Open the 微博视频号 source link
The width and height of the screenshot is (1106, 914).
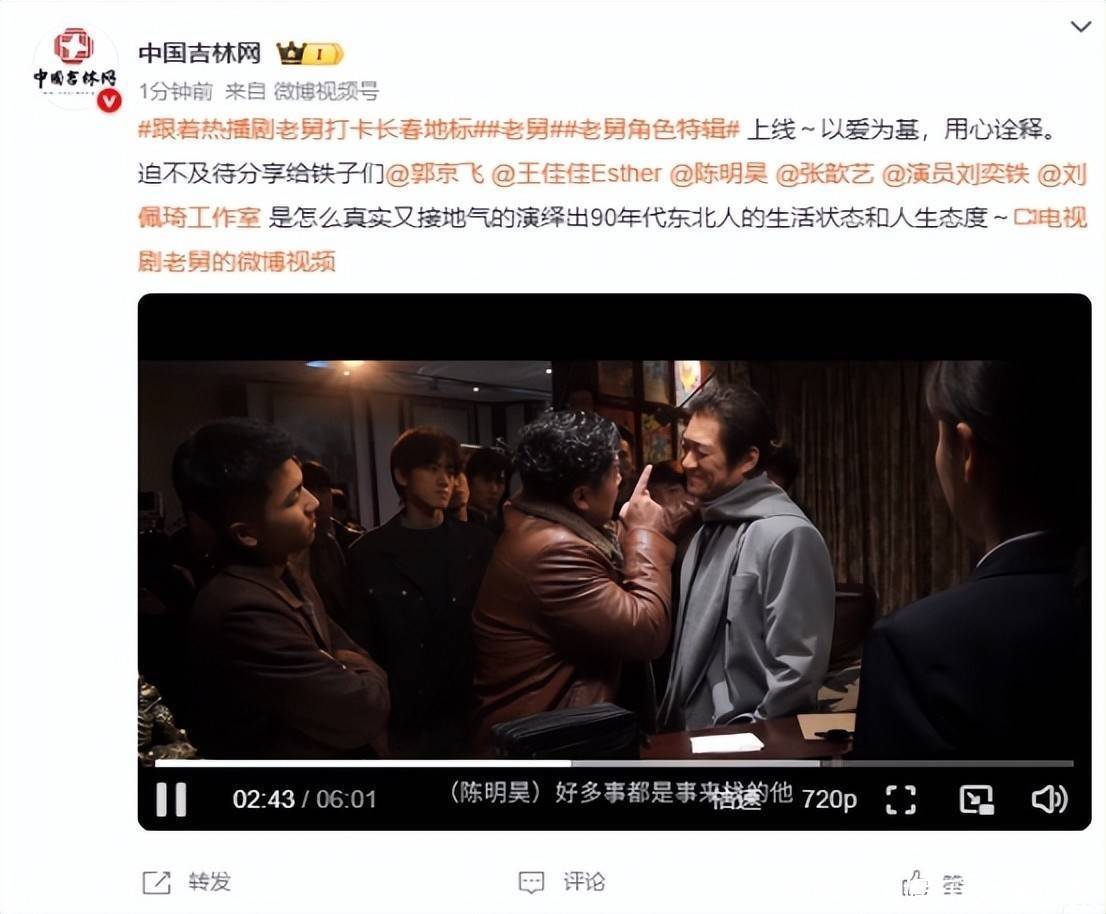pos(326,91)
